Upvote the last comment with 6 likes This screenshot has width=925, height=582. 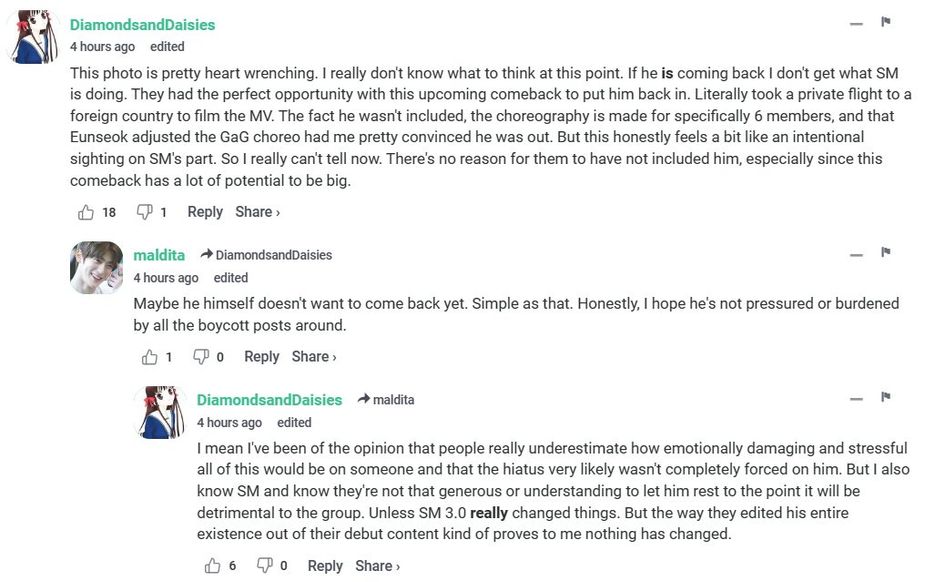(213, 566)
